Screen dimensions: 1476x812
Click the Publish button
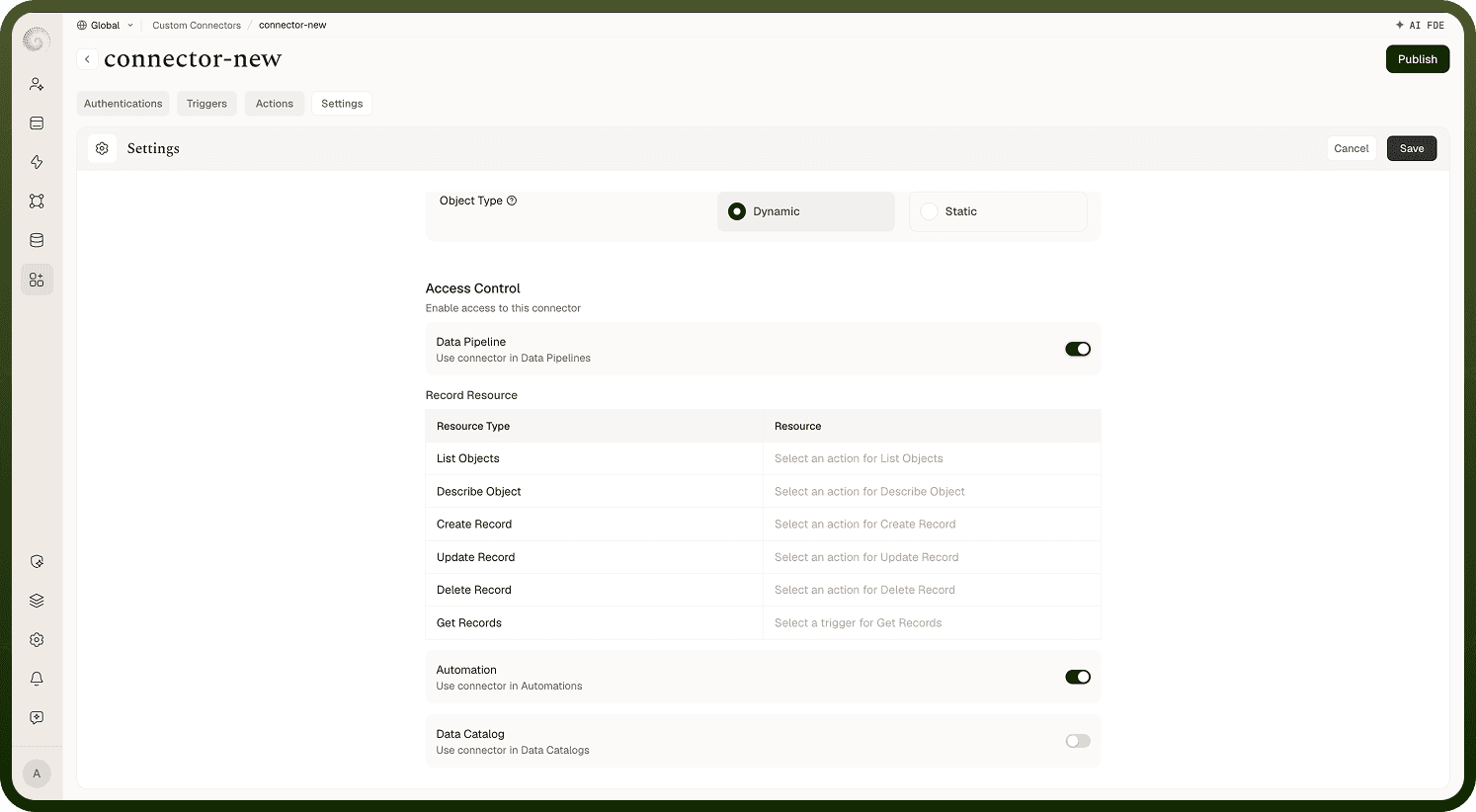[x=1418, y=59]
